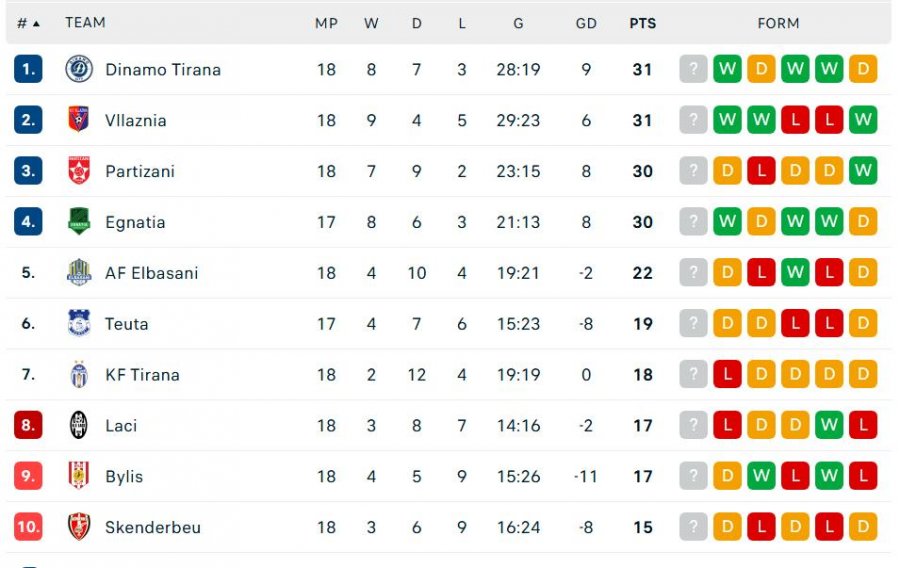Click KF Tirana's red L form badge

[727, 374]
